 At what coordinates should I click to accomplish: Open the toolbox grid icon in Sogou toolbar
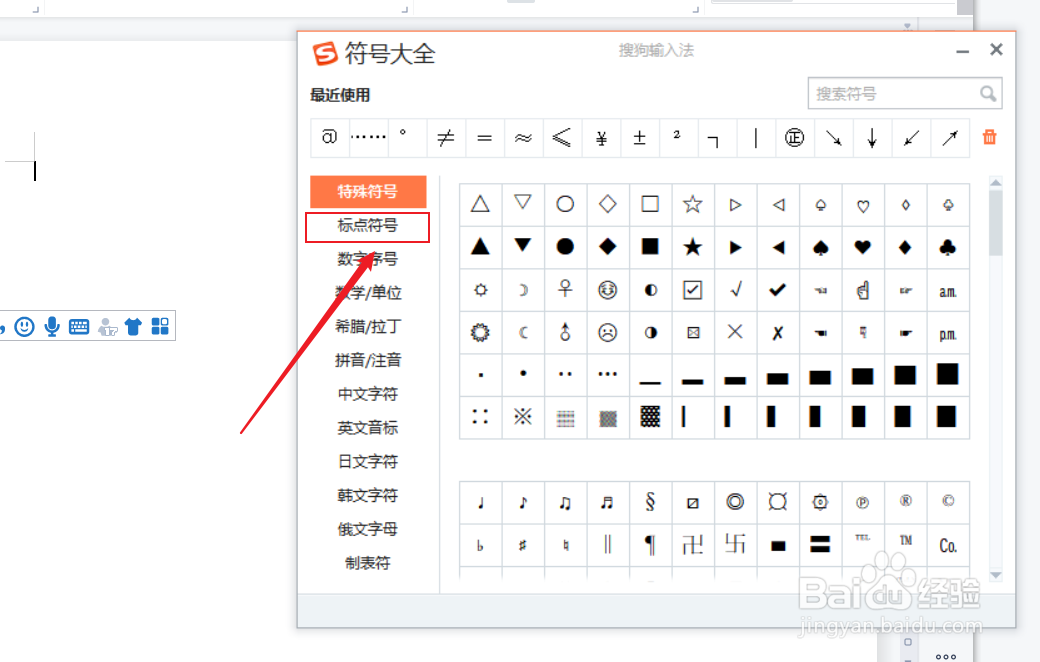point(160,326)
